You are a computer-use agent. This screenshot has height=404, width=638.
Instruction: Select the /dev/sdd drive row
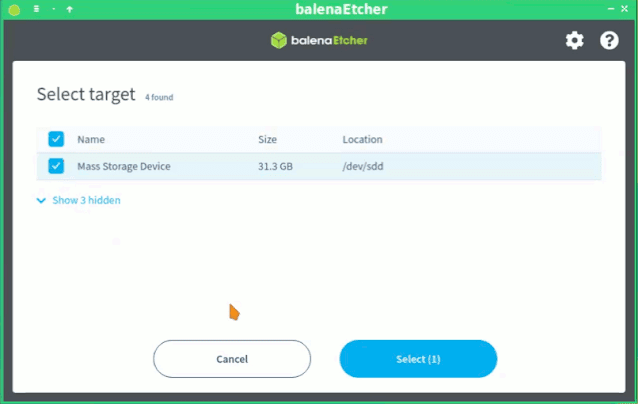[319, 166]
